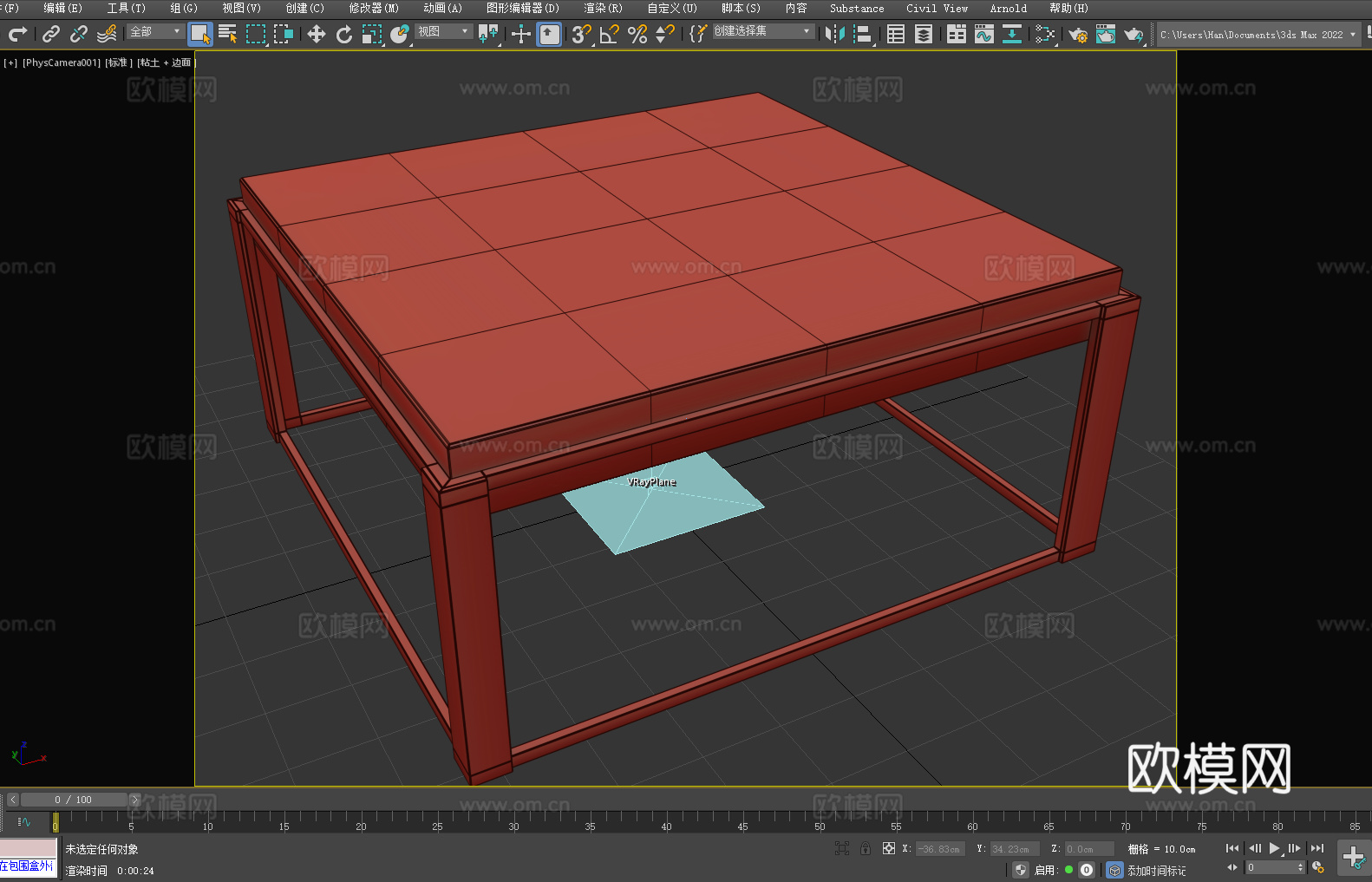
Task: Click the Render Production teapot icon
Action: (x=1134, y=34)
